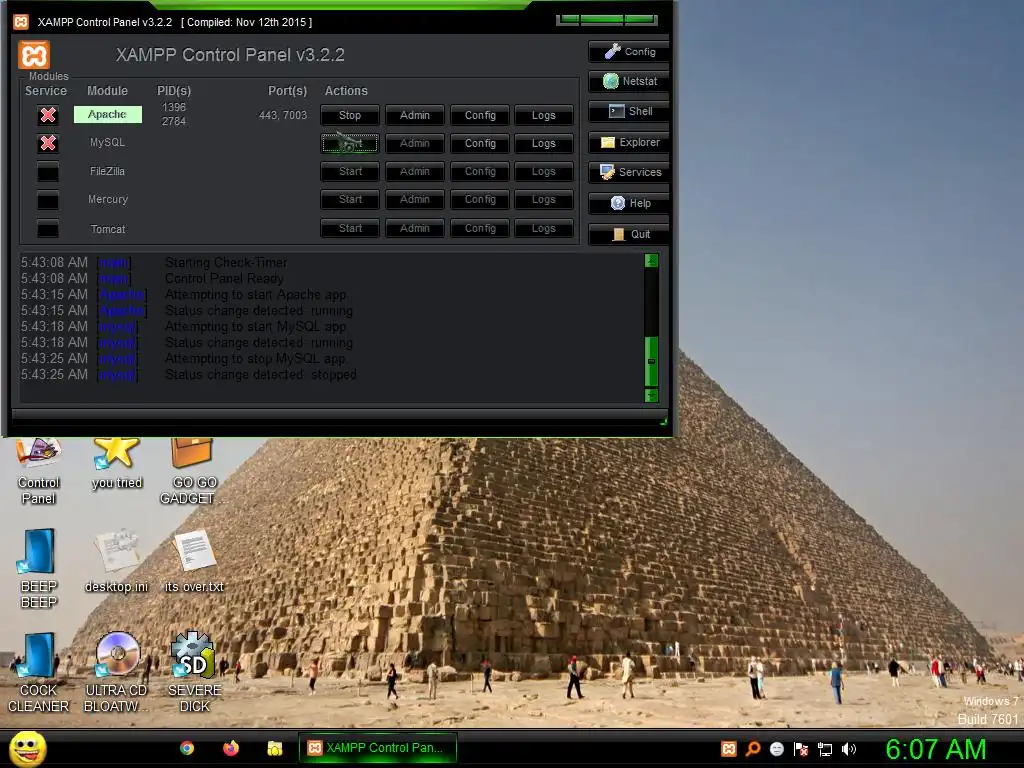
Task: Click the 6:07 AM taskbar clock
Action: (x=935, y=749)
